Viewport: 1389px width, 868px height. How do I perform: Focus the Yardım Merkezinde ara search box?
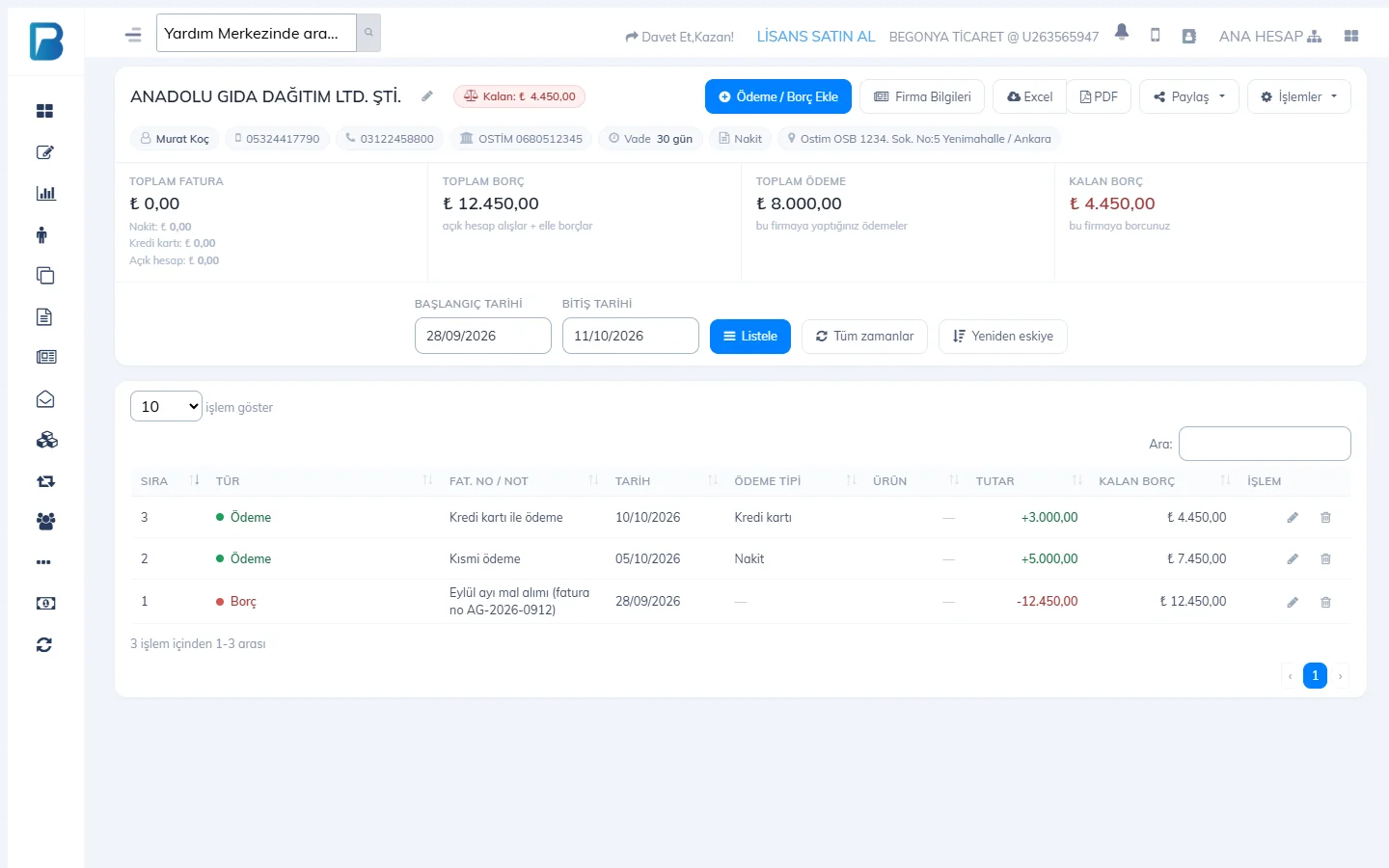(x=257, y=33)
